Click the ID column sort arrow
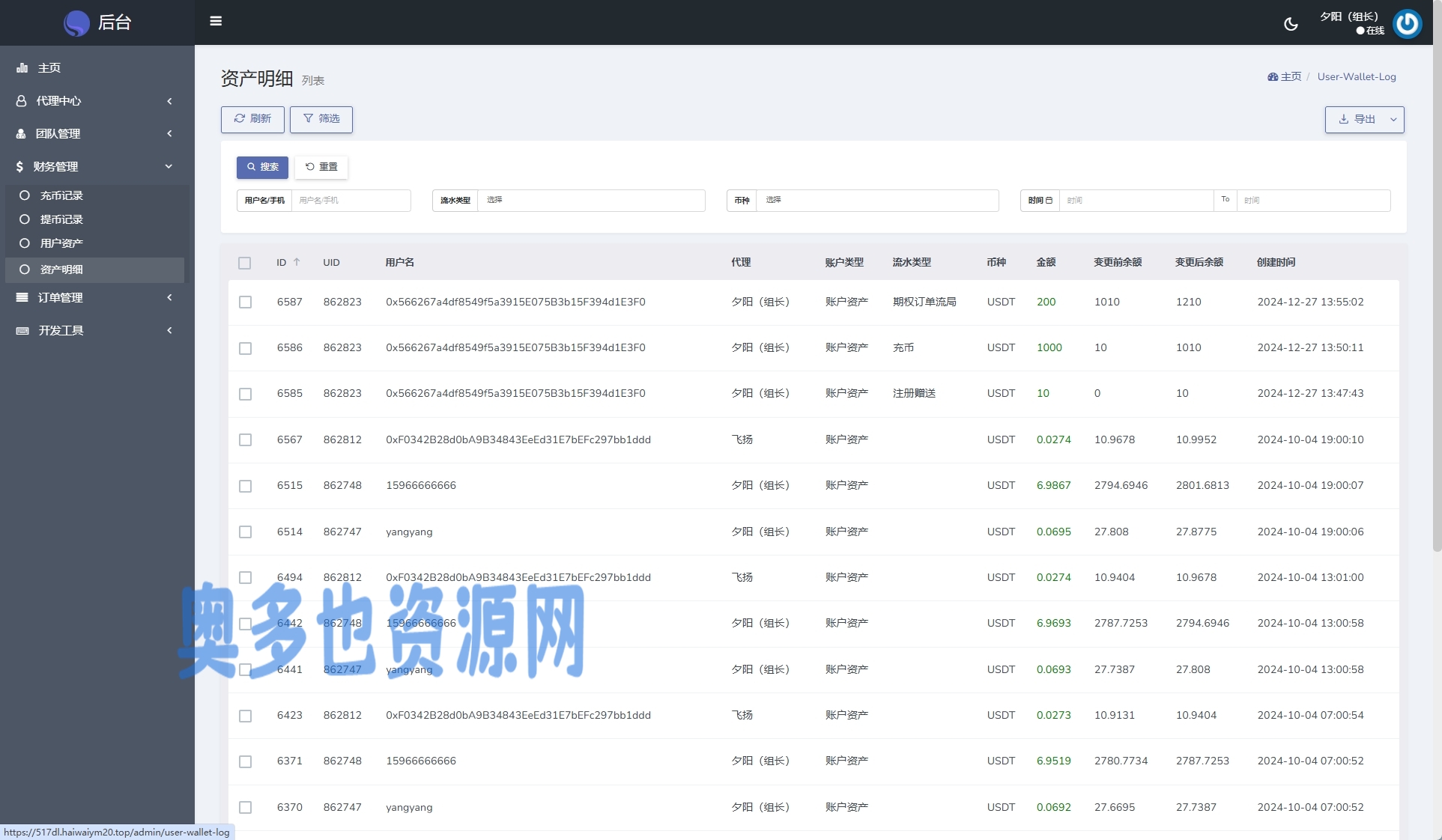 pos(297,262)
